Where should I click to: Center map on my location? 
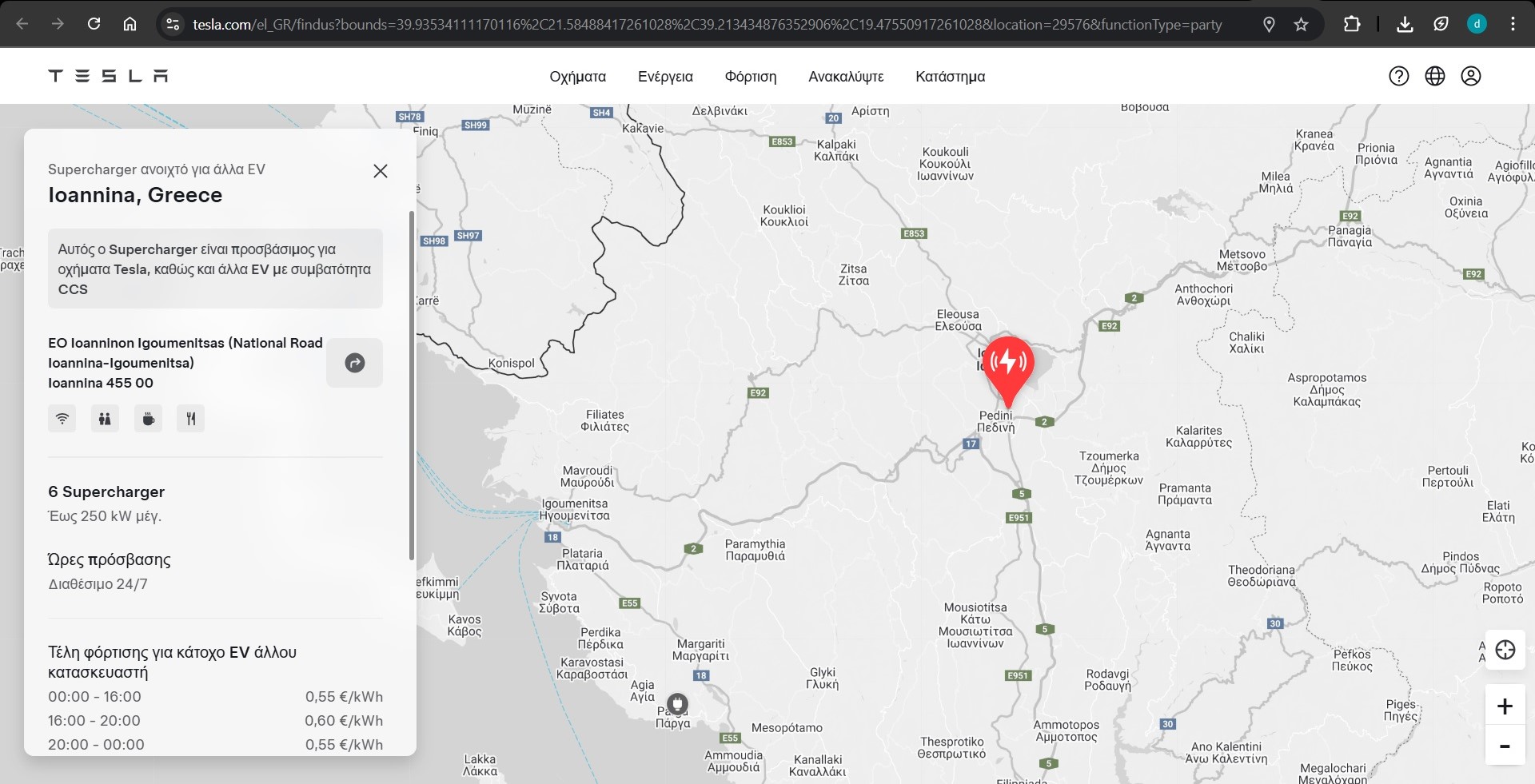coord(1505,650)
